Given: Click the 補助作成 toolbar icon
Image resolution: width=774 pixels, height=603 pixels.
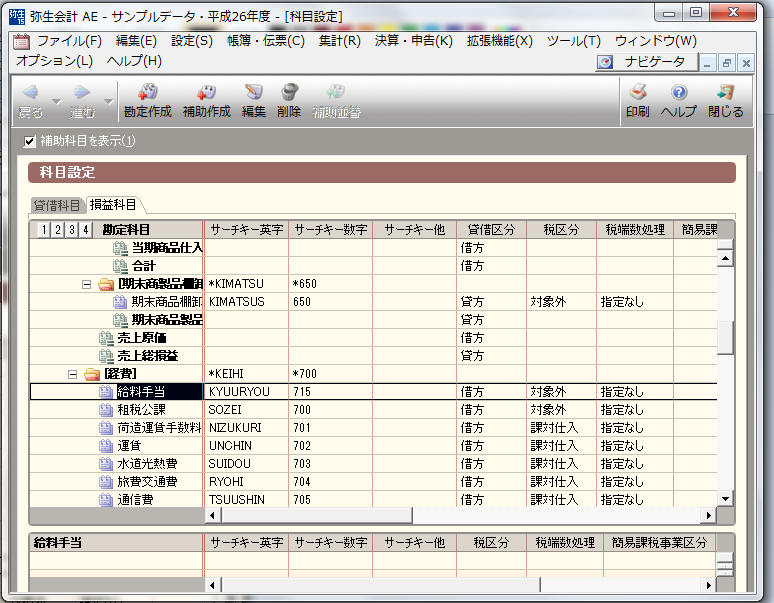Looking at the screenshot, I should coord(207,93).
